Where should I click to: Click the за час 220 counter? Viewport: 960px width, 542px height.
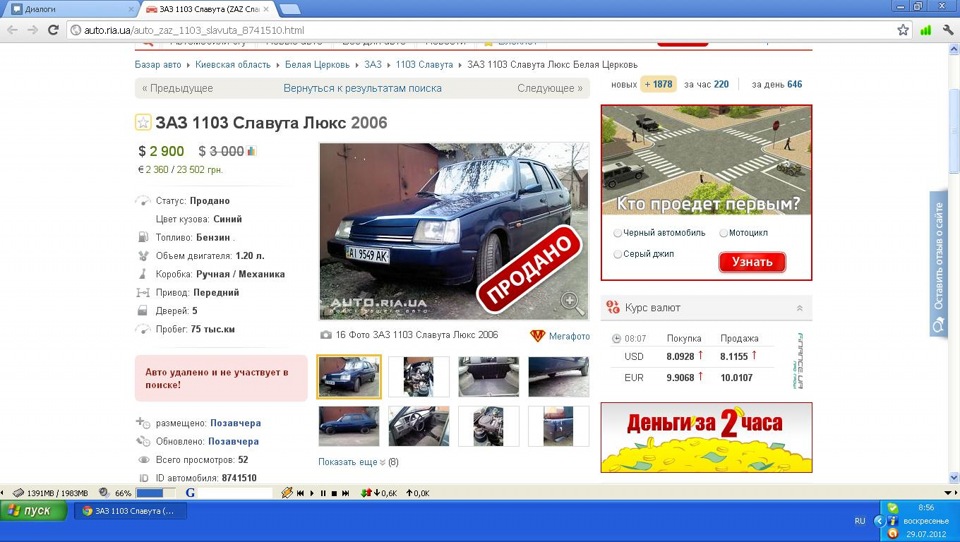click(707, 85)
